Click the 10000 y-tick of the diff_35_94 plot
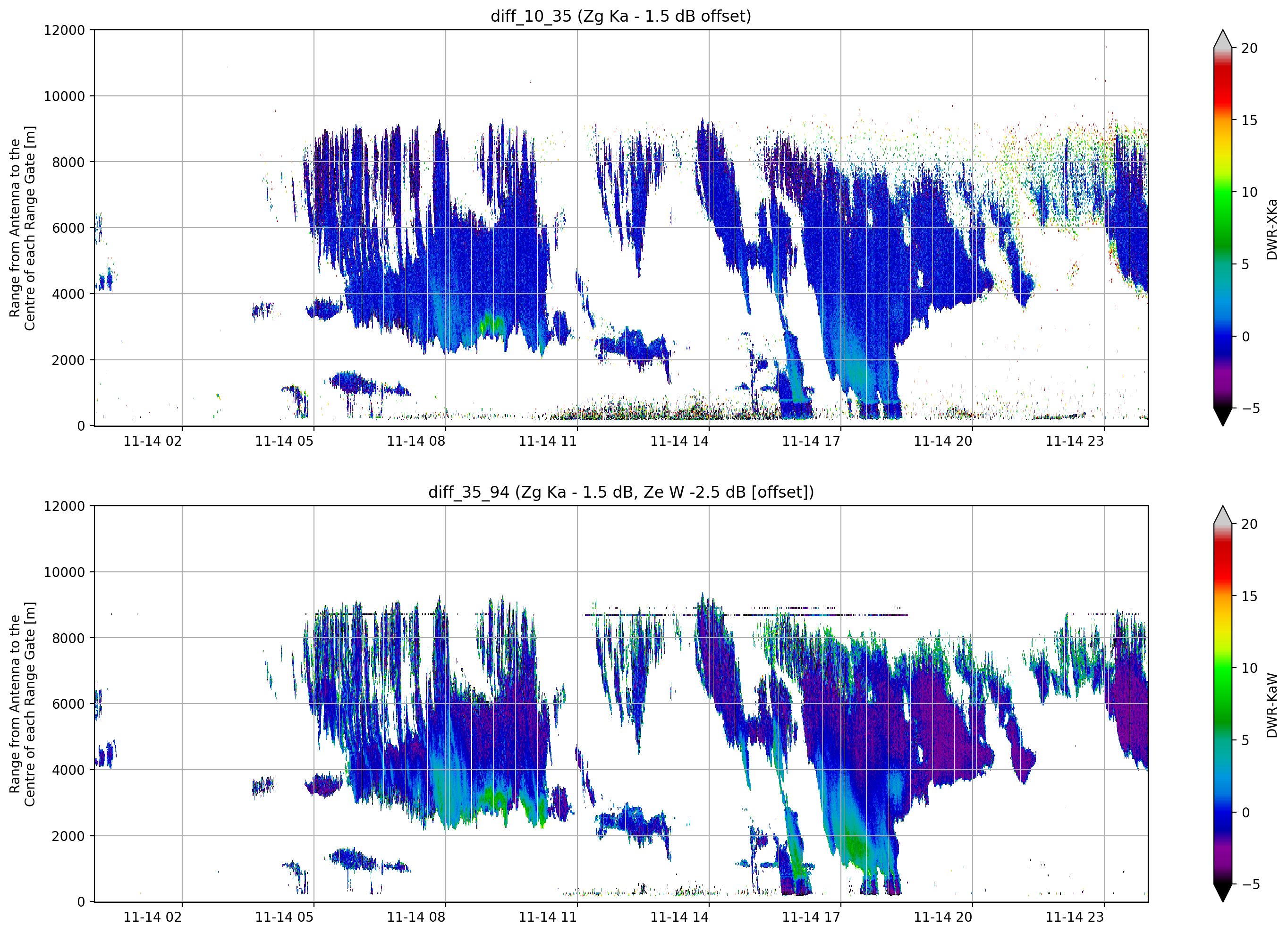 click(x=64, y=573)
